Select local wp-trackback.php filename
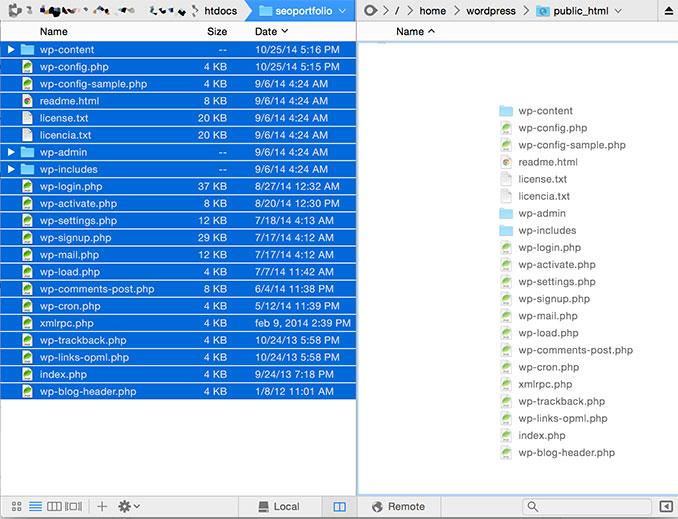678x519 pixels. point(83,340)
